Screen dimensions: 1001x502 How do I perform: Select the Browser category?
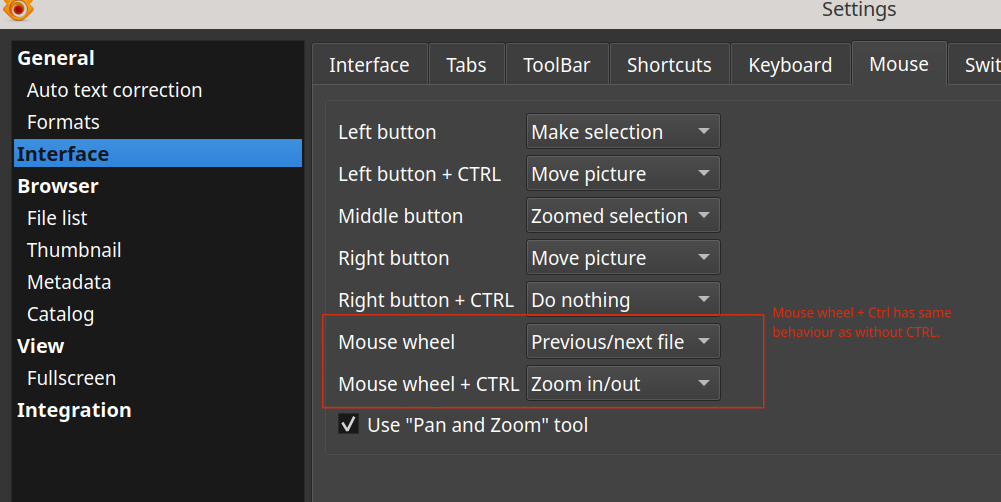pyautogui.click(x=58, y=186)
